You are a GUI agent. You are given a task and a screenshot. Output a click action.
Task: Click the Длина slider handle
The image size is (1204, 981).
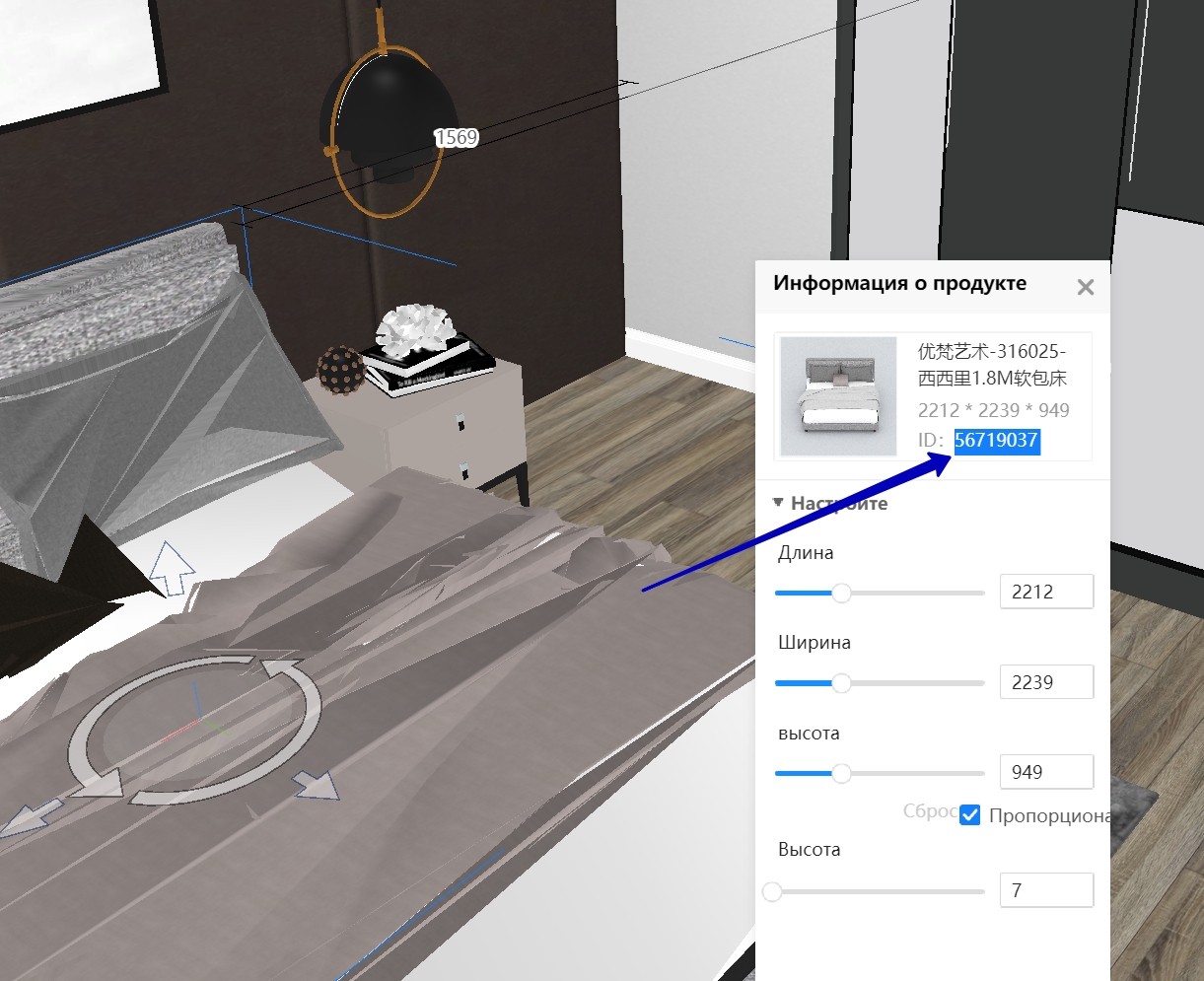coord(841,593)
